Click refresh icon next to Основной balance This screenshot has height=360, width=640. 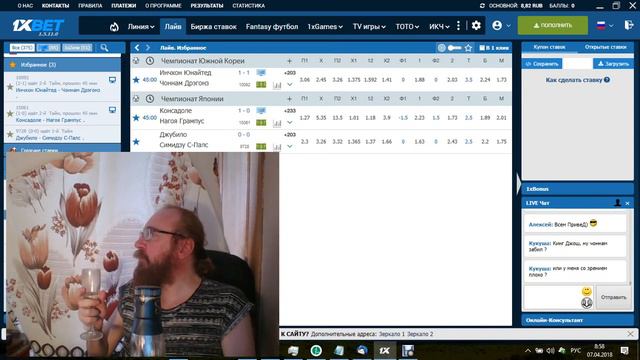click(482, 6)
